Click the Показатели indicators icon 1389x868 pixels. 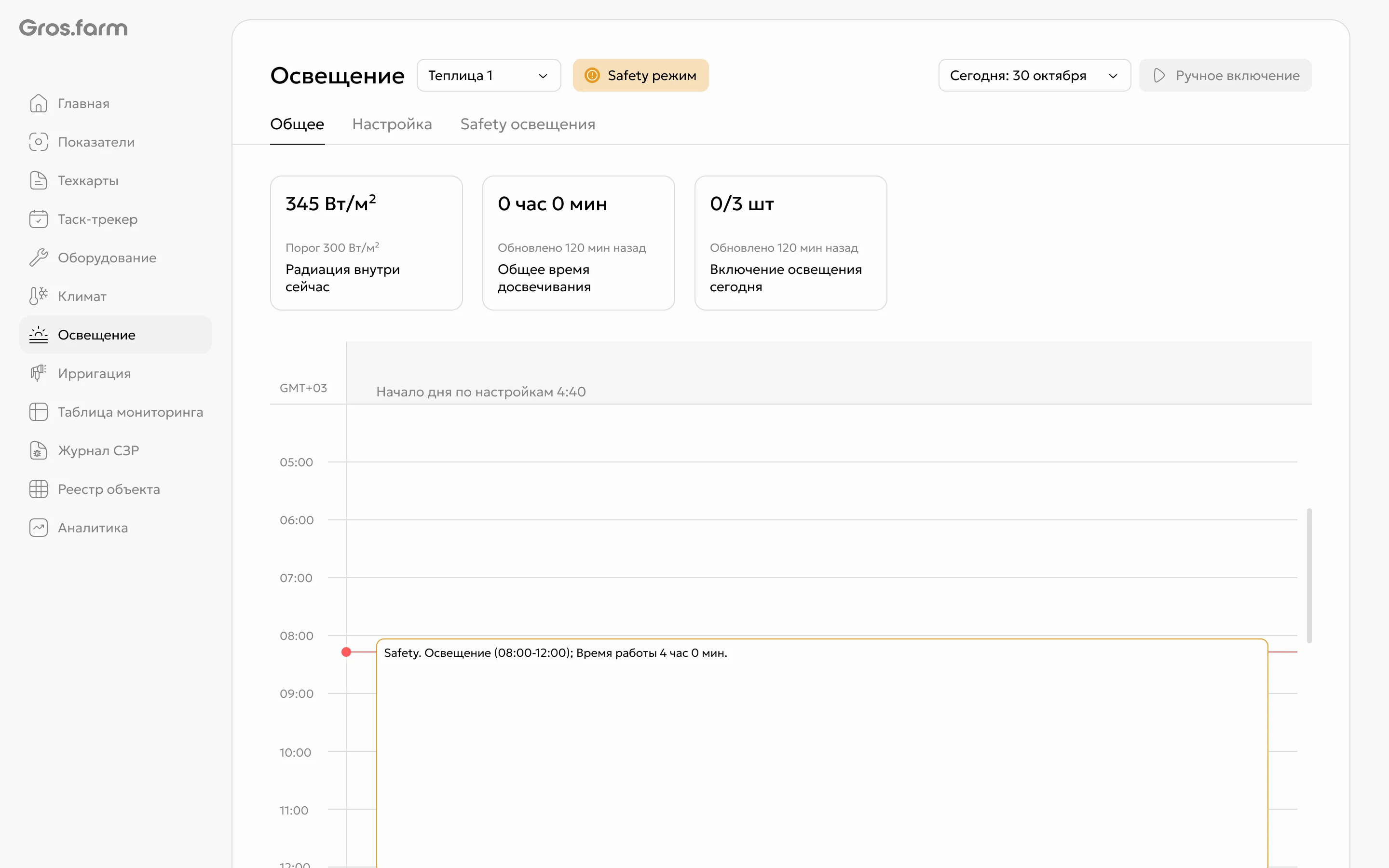click(x=39, y=142)
